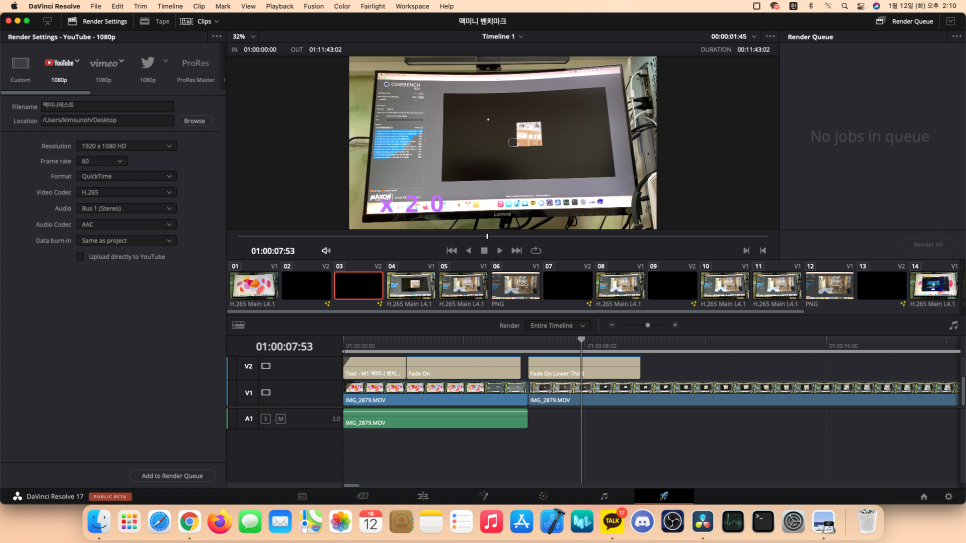Image resolution: width=966 pixels, height=543 pixels.
Task: Open the Fusion page icon
Action: [x=484, y=496]
